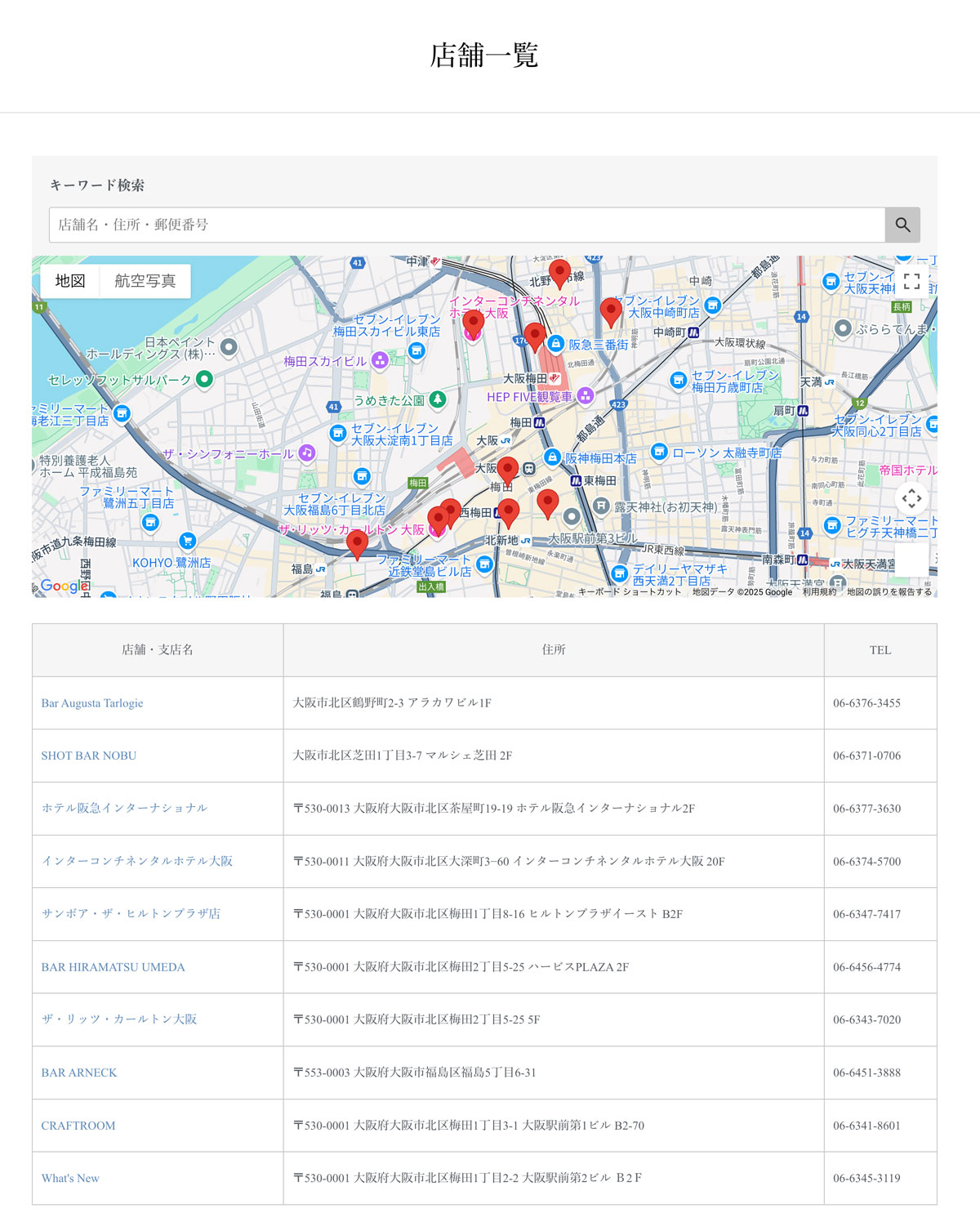
Task: Select phone number 06-6376-3455
Action: coord(867,703)
